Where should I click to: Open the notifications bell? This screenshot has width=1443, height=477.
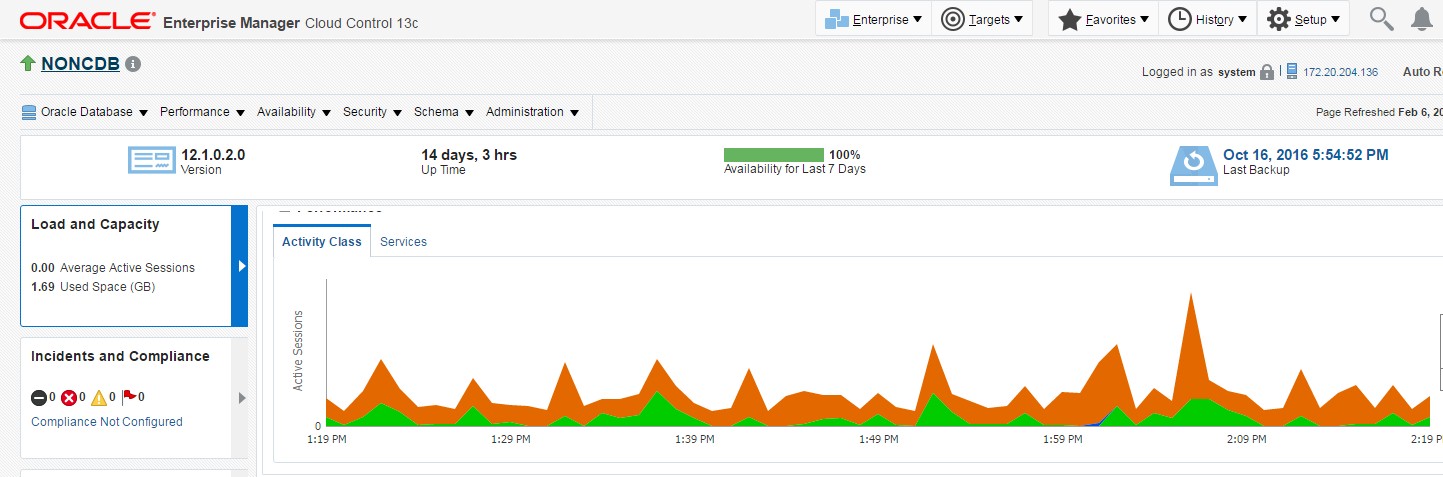1421,19
